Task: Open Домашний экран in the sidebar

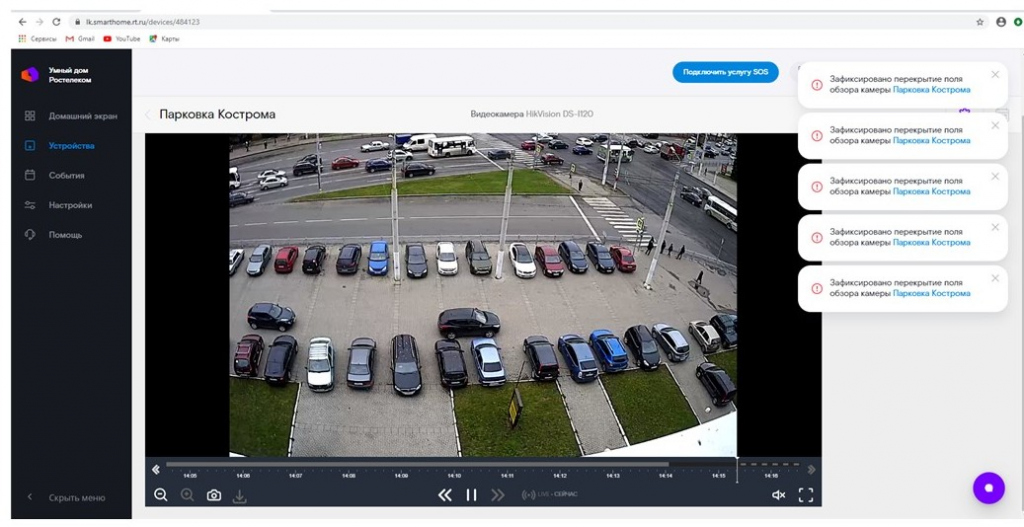Action: [x=82, y=116]
